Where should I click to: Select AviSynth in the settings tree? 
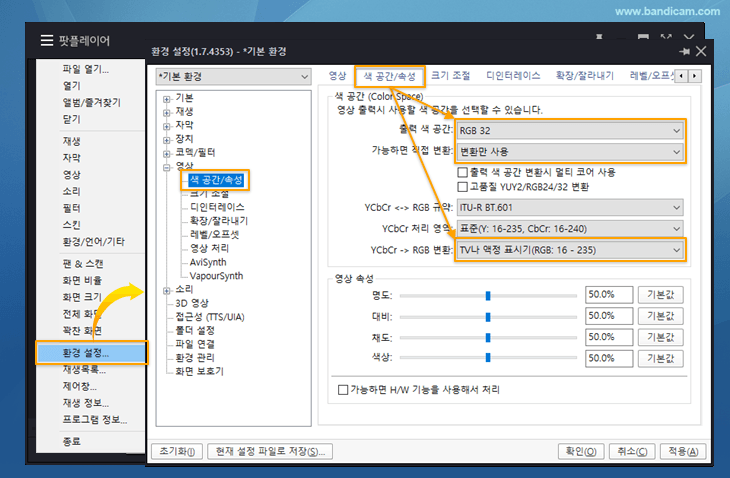pyautogui.click(x=208, y=262)
